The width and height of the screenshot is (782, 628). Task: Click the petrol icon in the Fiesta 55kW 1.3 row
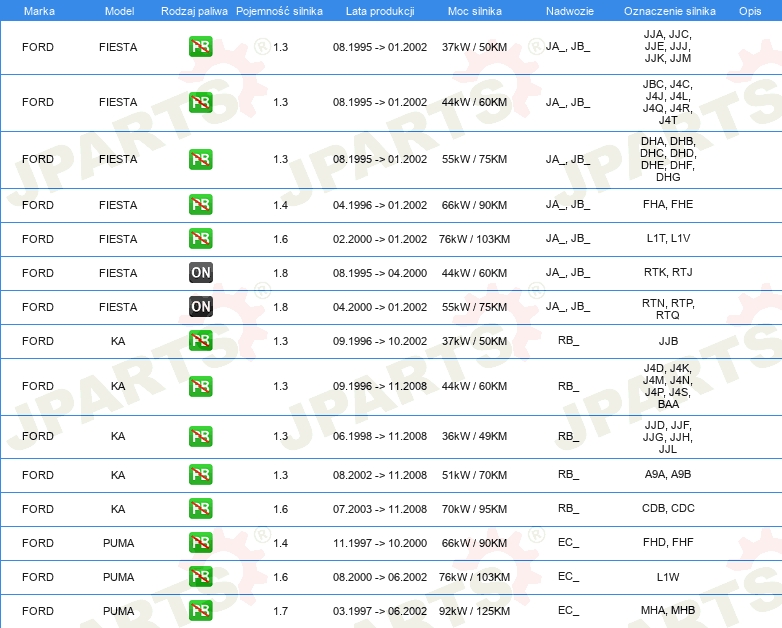(200, 159)
